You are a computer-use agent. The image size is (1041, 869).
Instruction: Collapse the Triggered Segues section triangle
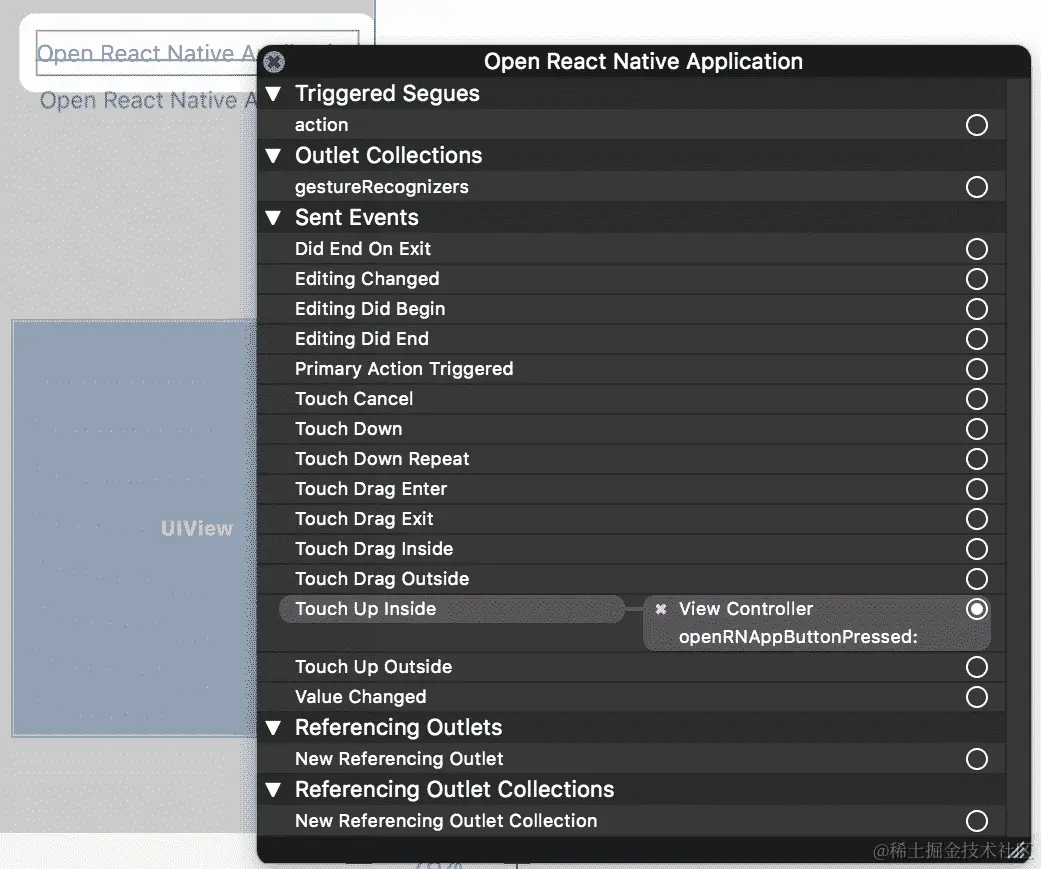click(x=274, y=94)
